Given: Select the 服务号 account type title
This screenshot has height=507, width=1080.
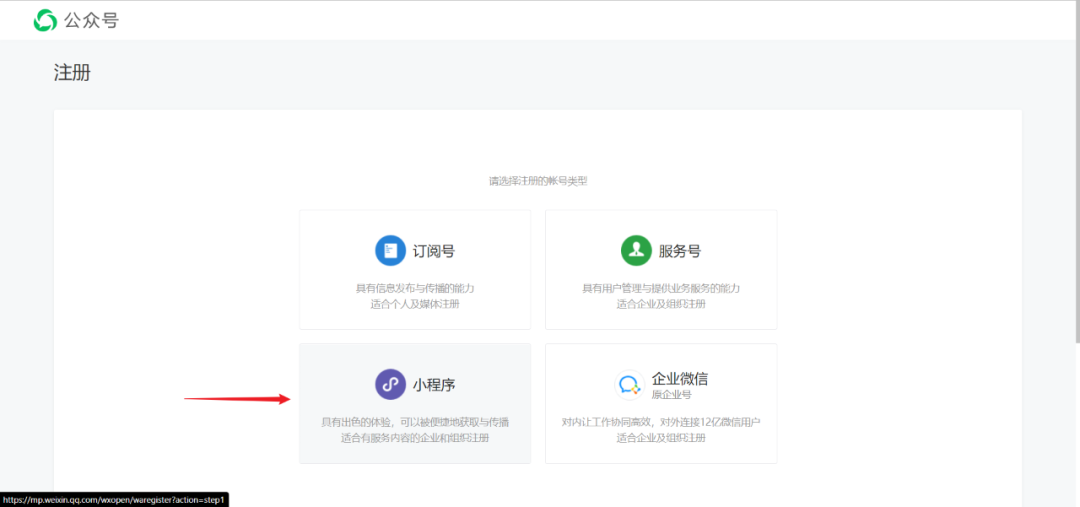Looking at the screenshot, I should (x=680, y=251).
